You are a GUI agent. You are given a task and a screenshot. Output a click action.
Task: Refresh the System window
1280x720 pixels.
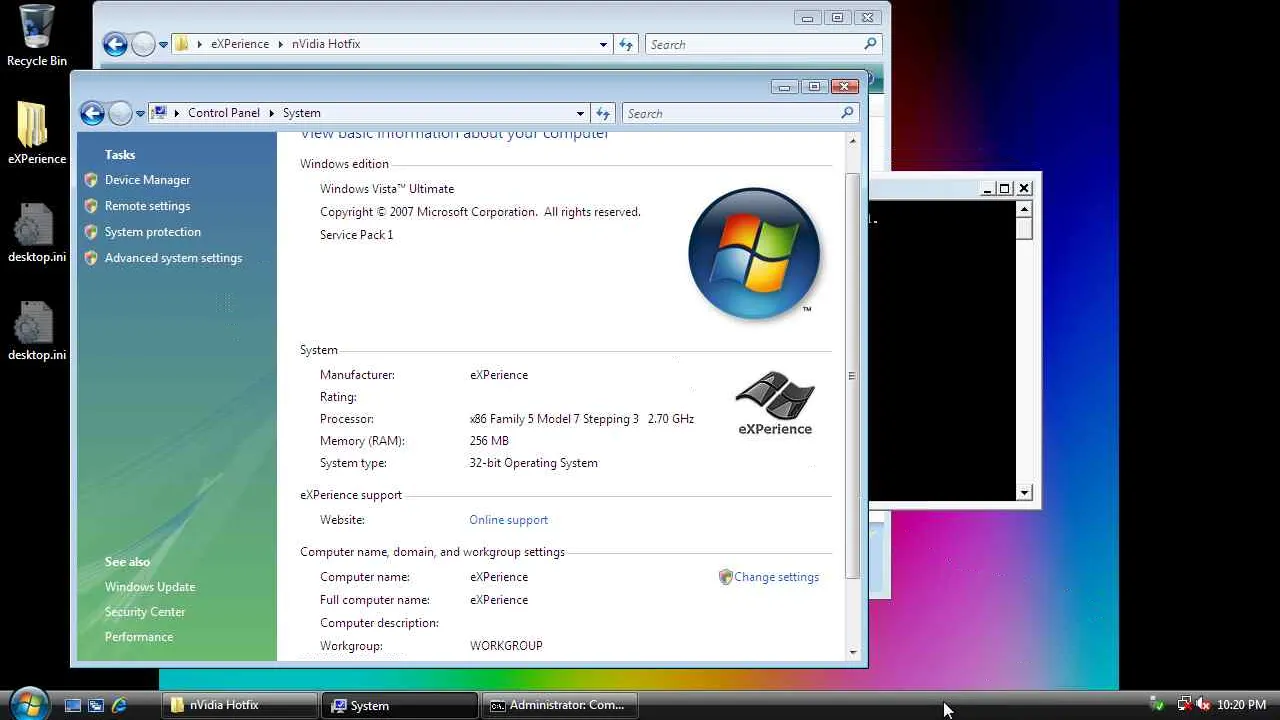[x=603, y=114]
